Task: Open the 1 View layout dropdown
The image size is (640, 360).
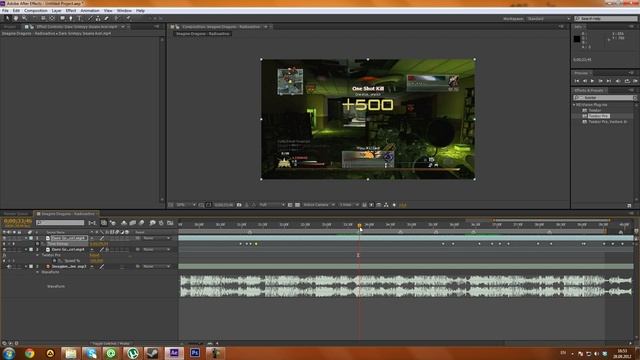Action: 349,205
